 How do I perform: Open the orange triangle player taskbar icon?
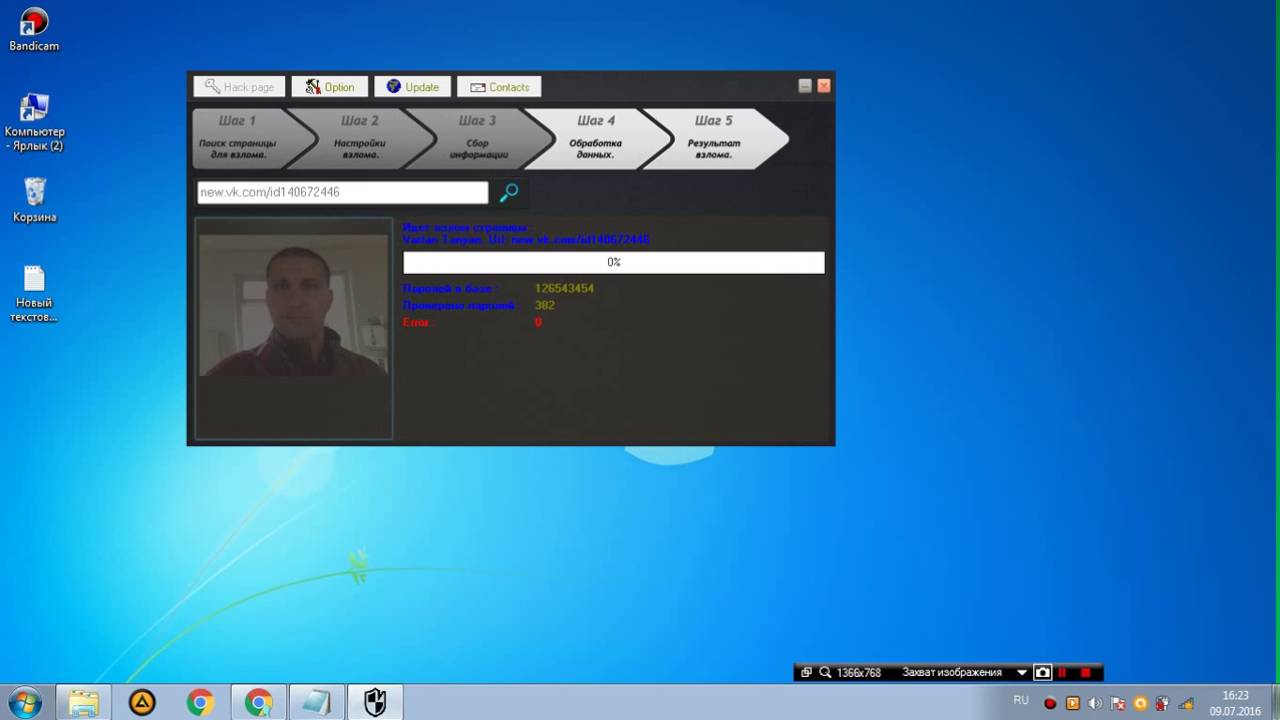142,703
